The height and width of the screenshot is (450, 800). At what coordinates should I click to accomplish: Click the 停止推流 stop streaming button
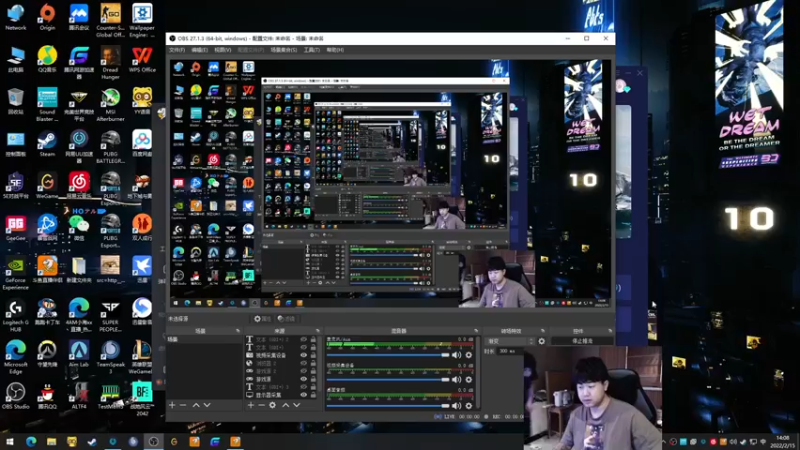click(582, 341)
